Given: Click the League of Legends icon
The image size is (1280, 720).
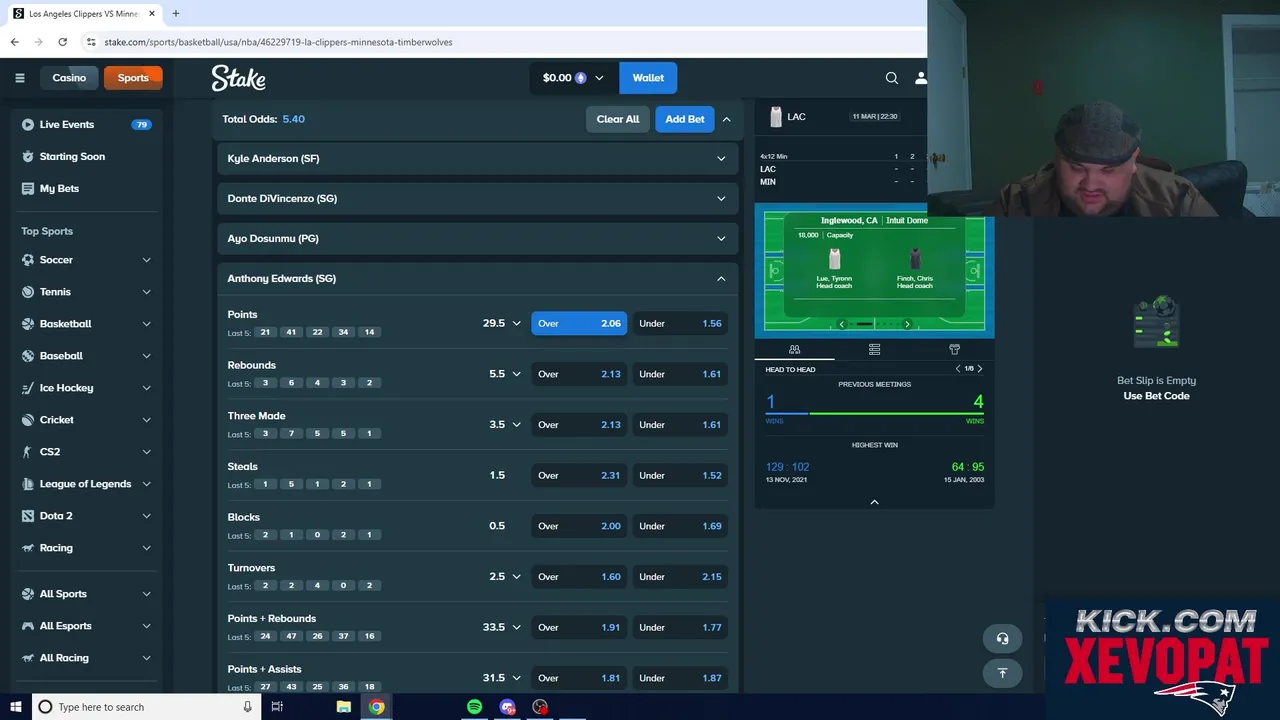Looking at the screenshot, I should (x=28, y=484).
